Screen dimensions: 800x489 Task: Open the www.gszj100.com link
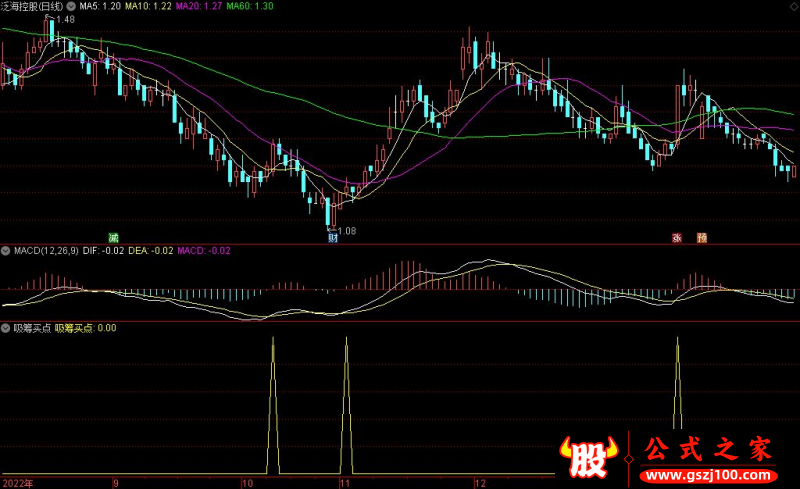708,473
